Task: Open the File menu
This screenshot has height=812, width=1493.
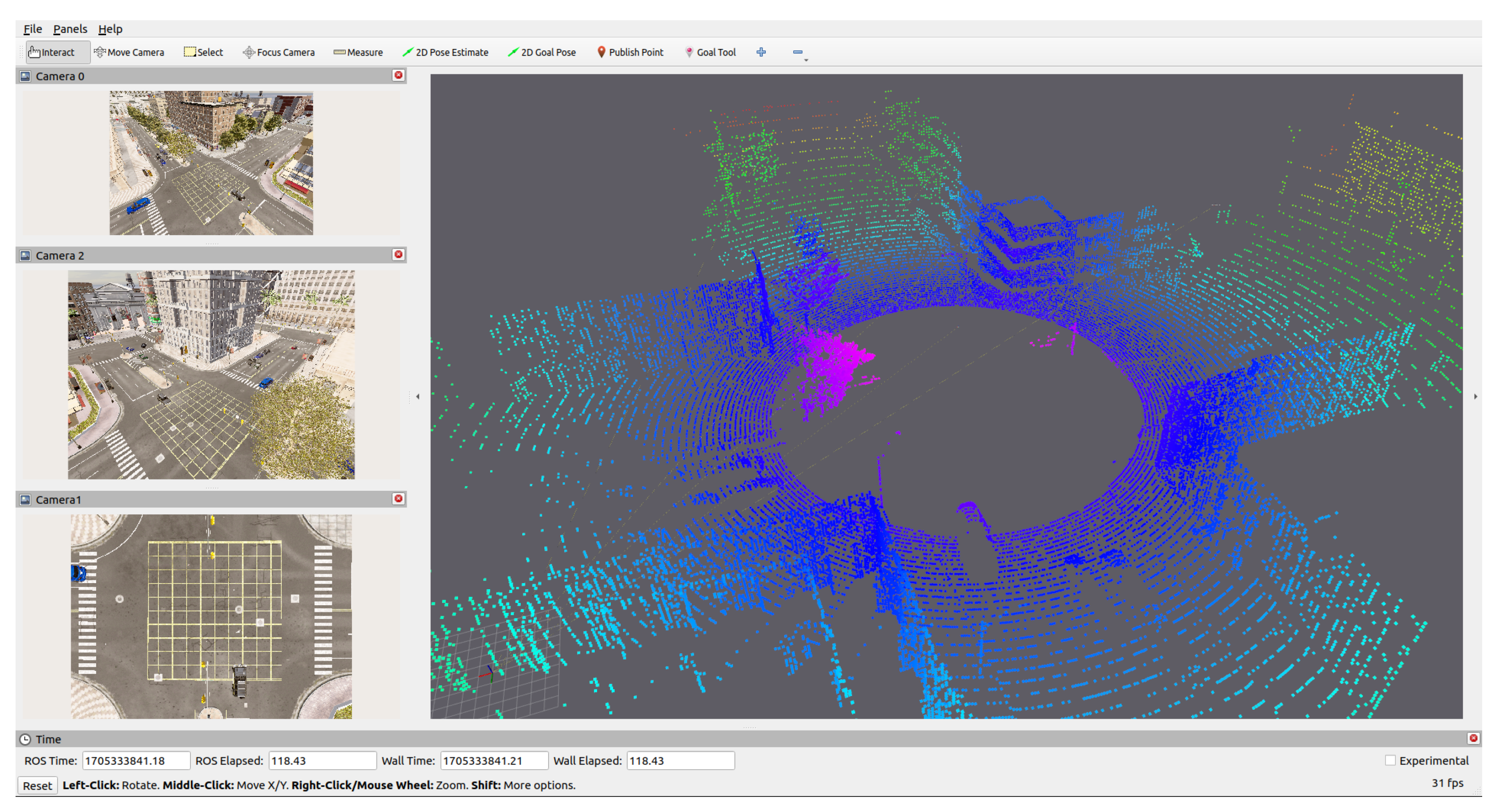Action: click(x=33, y=29)
